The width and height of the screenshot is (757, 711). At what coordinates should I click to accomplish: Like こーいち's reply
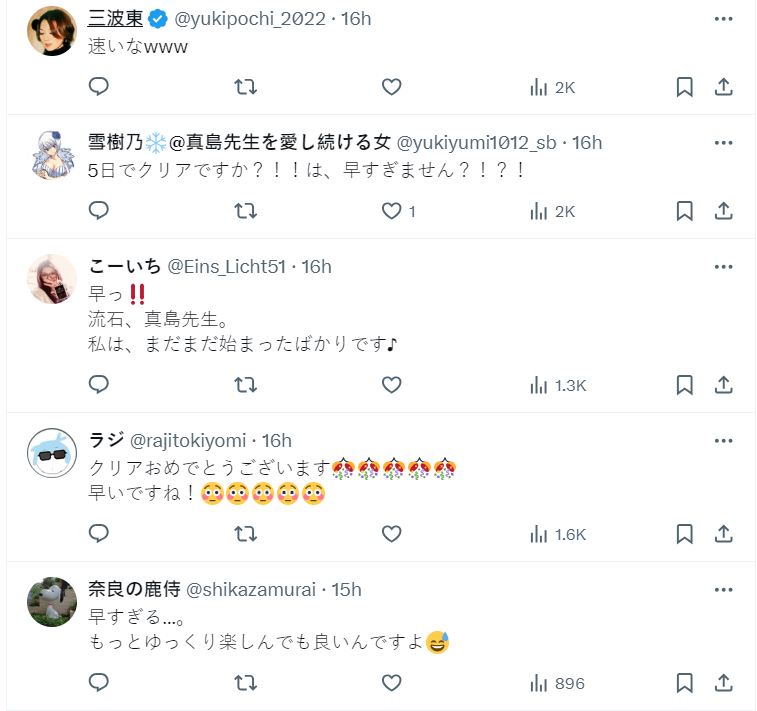click(x=392, y=385)
